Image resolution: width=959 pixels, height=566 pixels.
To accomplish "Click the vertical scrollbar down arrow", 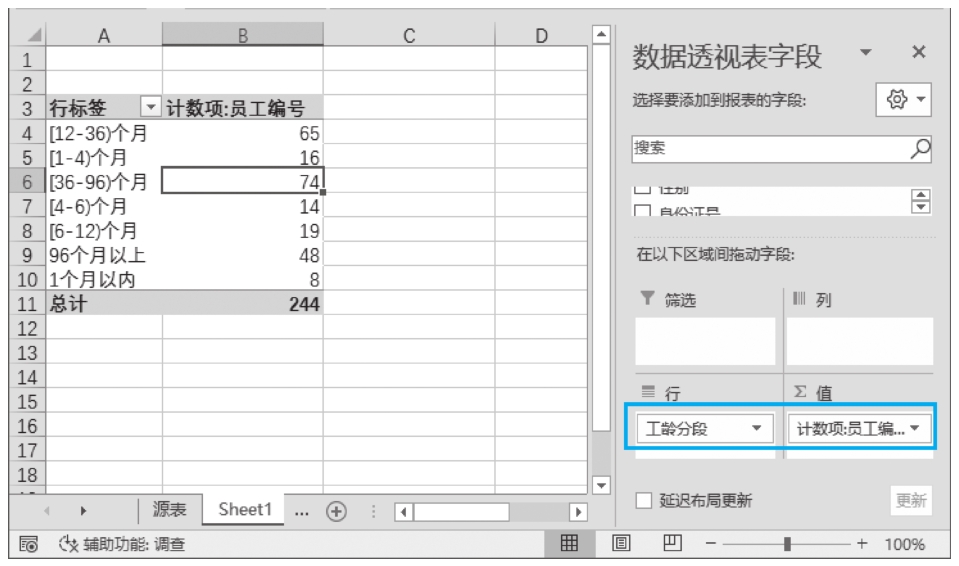I will pyautogui.click(x=601, y=485).
